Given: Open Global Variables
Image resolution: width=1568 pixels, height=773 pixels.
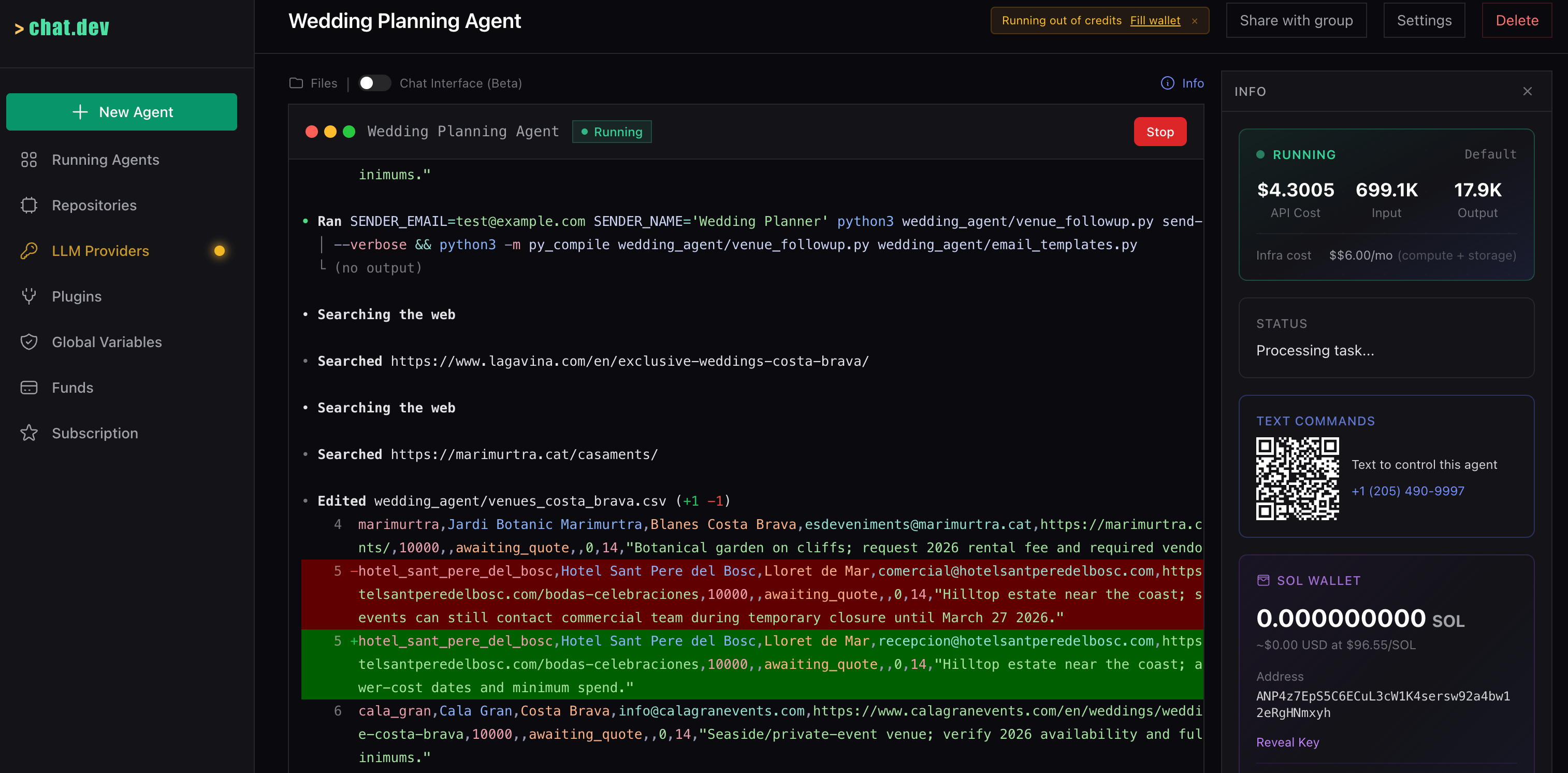Looking at the screenshot, I should pos(107,342).
